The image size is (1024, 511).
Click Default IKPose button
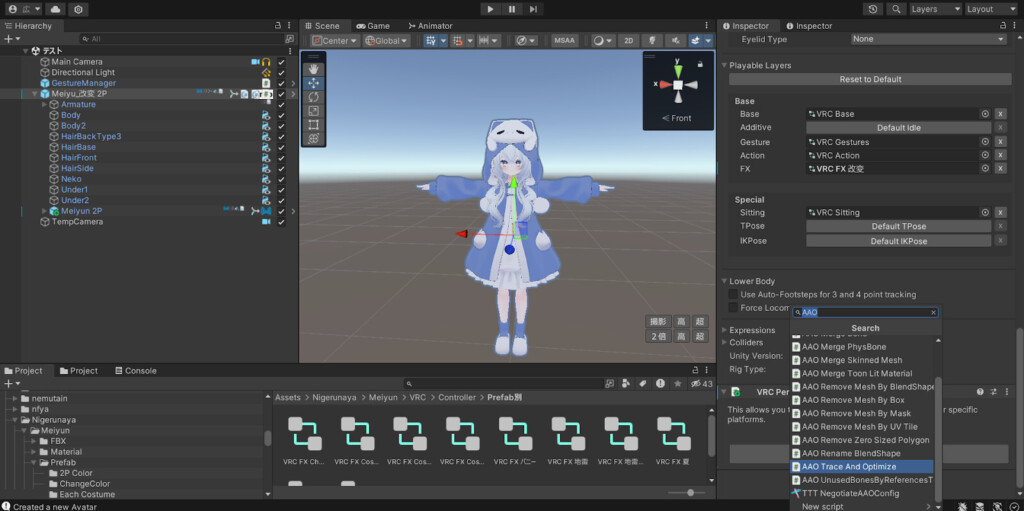point(899,241)
